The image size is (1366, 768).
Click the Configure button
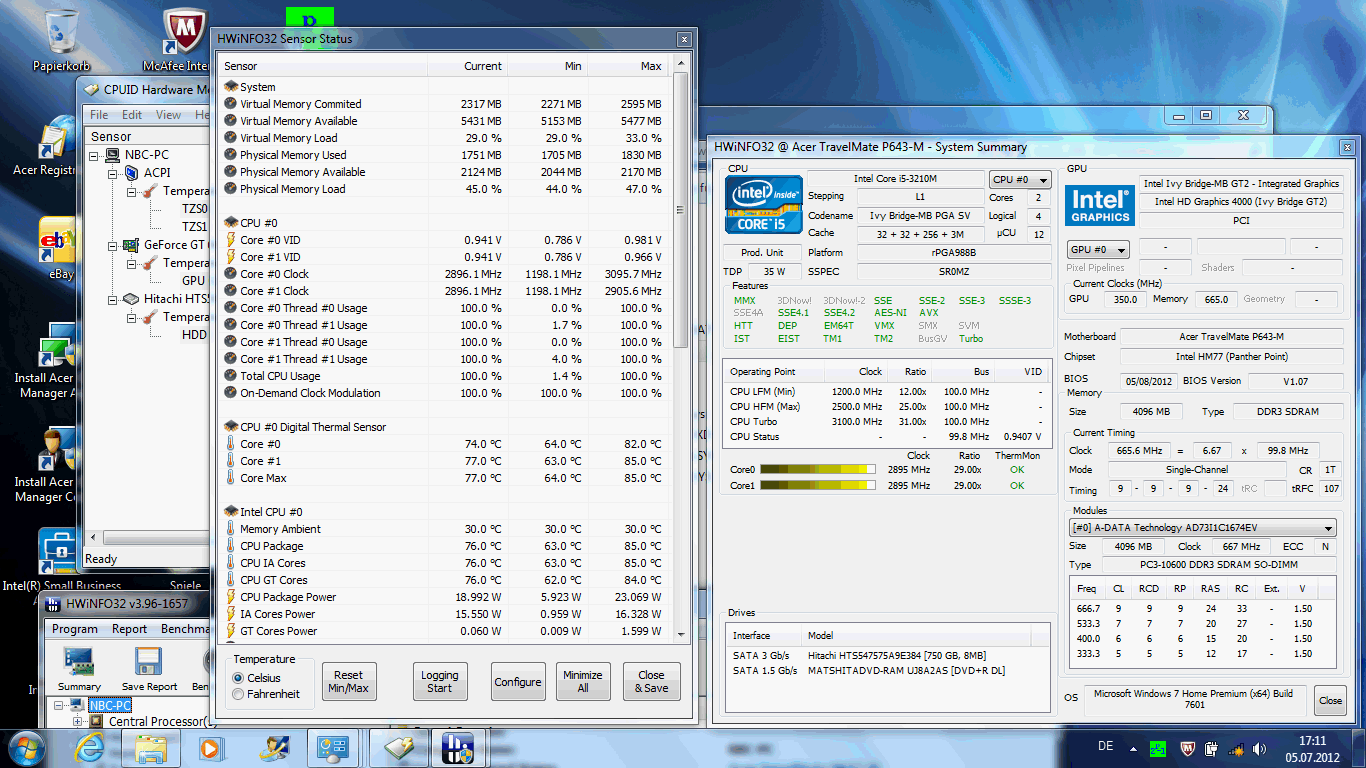(x=518, y=681)
